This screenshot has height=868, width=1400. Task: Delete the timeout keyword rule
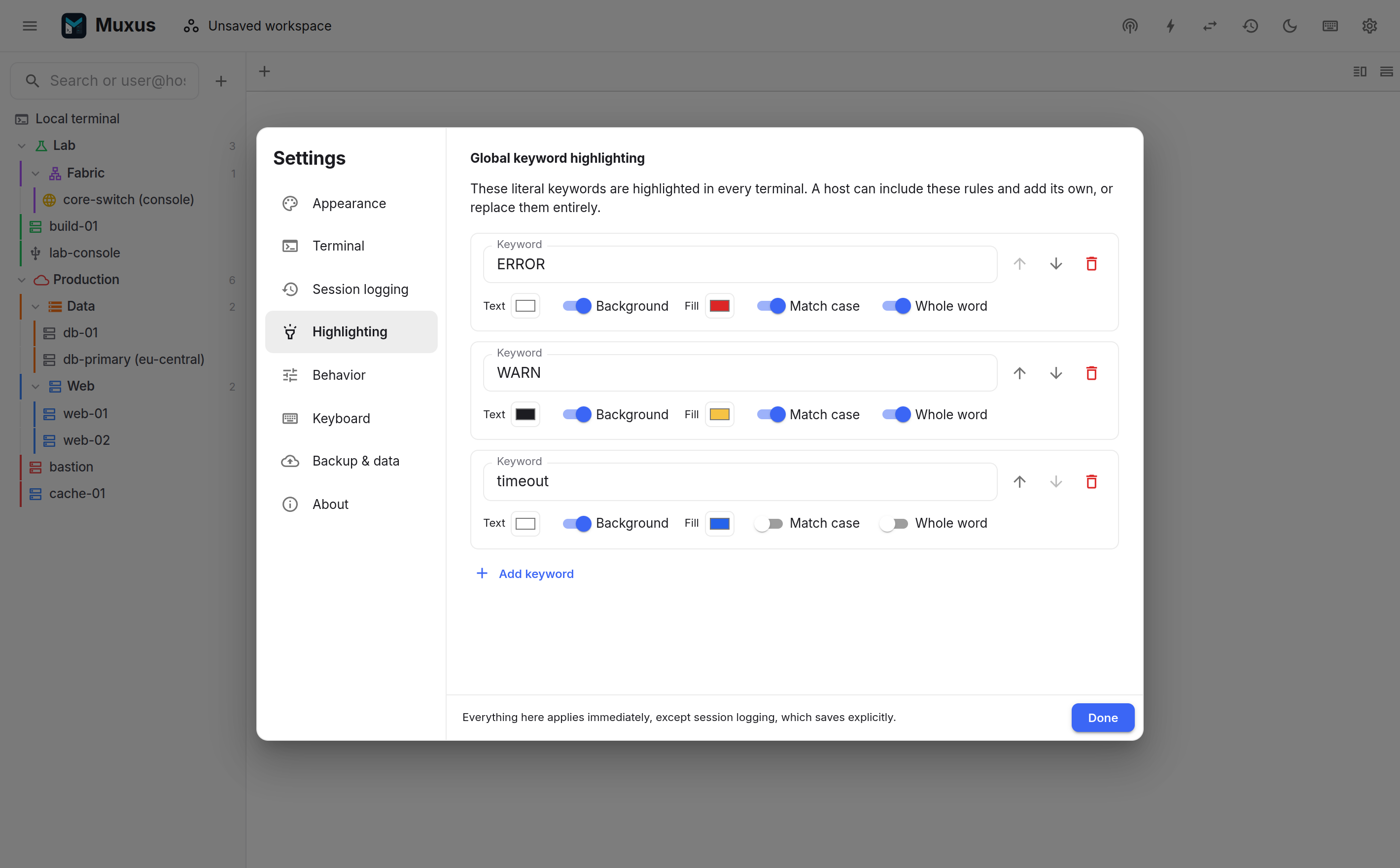pyautogui.click(x=1091, y=481)
